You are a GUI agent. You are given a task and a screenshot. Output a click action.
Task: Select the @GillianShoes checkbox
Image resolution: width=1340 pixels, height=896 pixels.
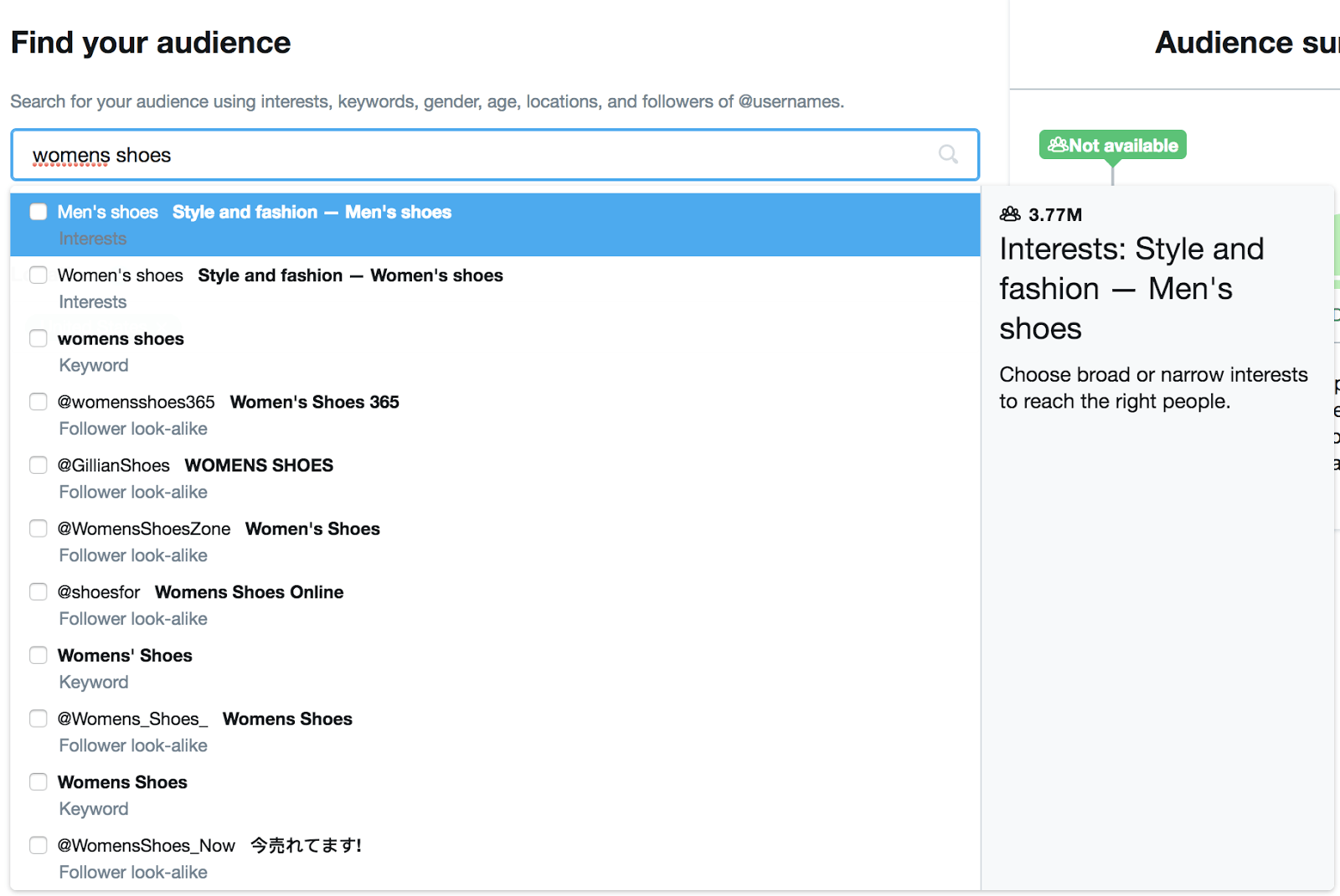(39, 466)
